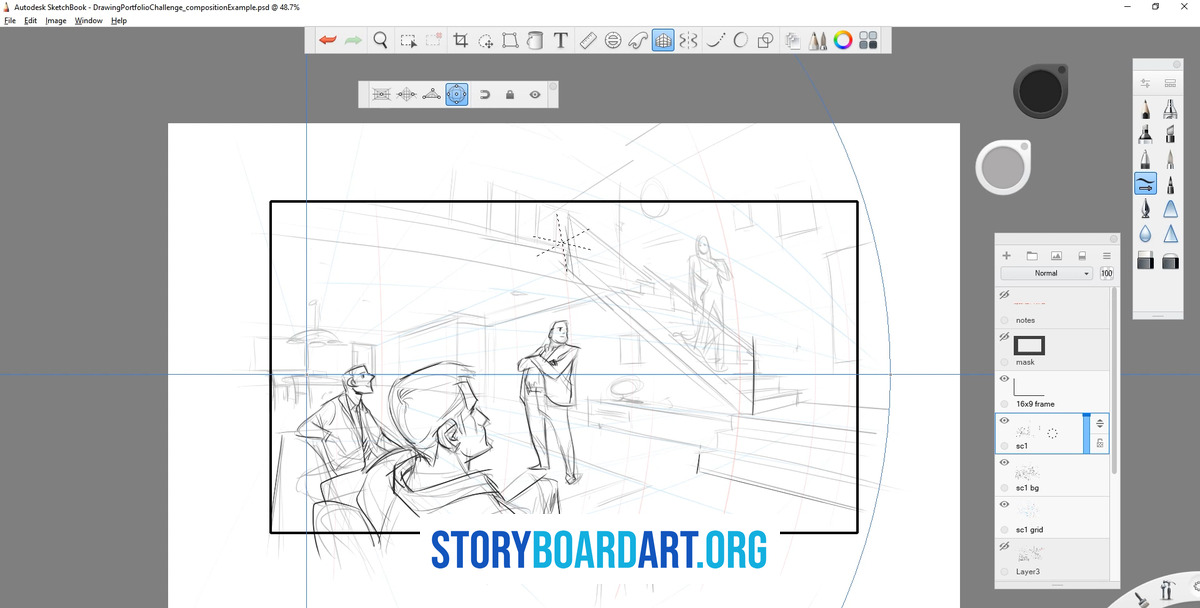Open the Help menu
This screenshot has width=1200, height=608.
tap(119, 20)
